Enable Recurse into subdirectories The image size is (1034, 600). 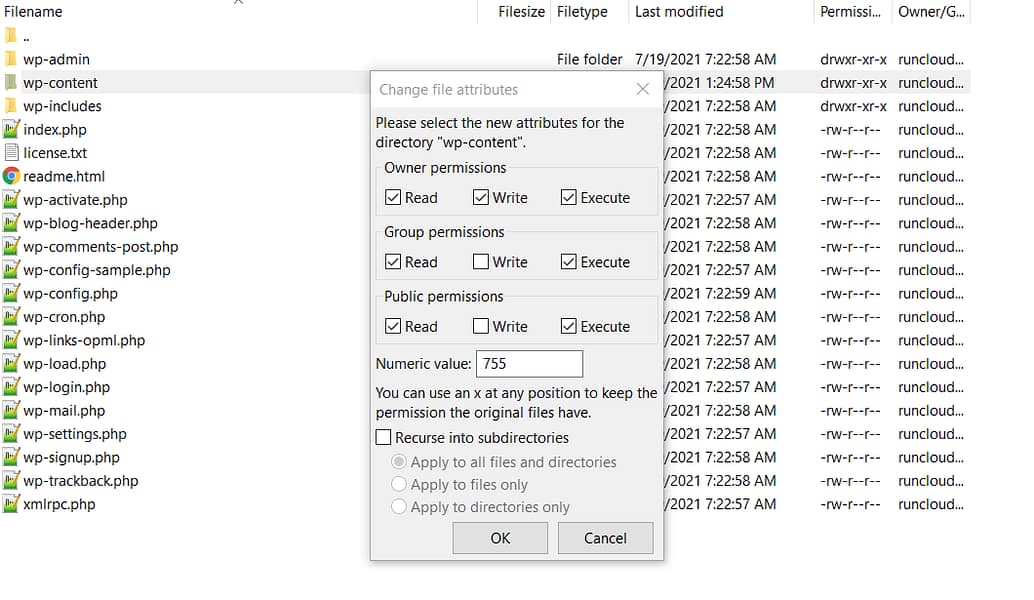click(x=383, y=437)
